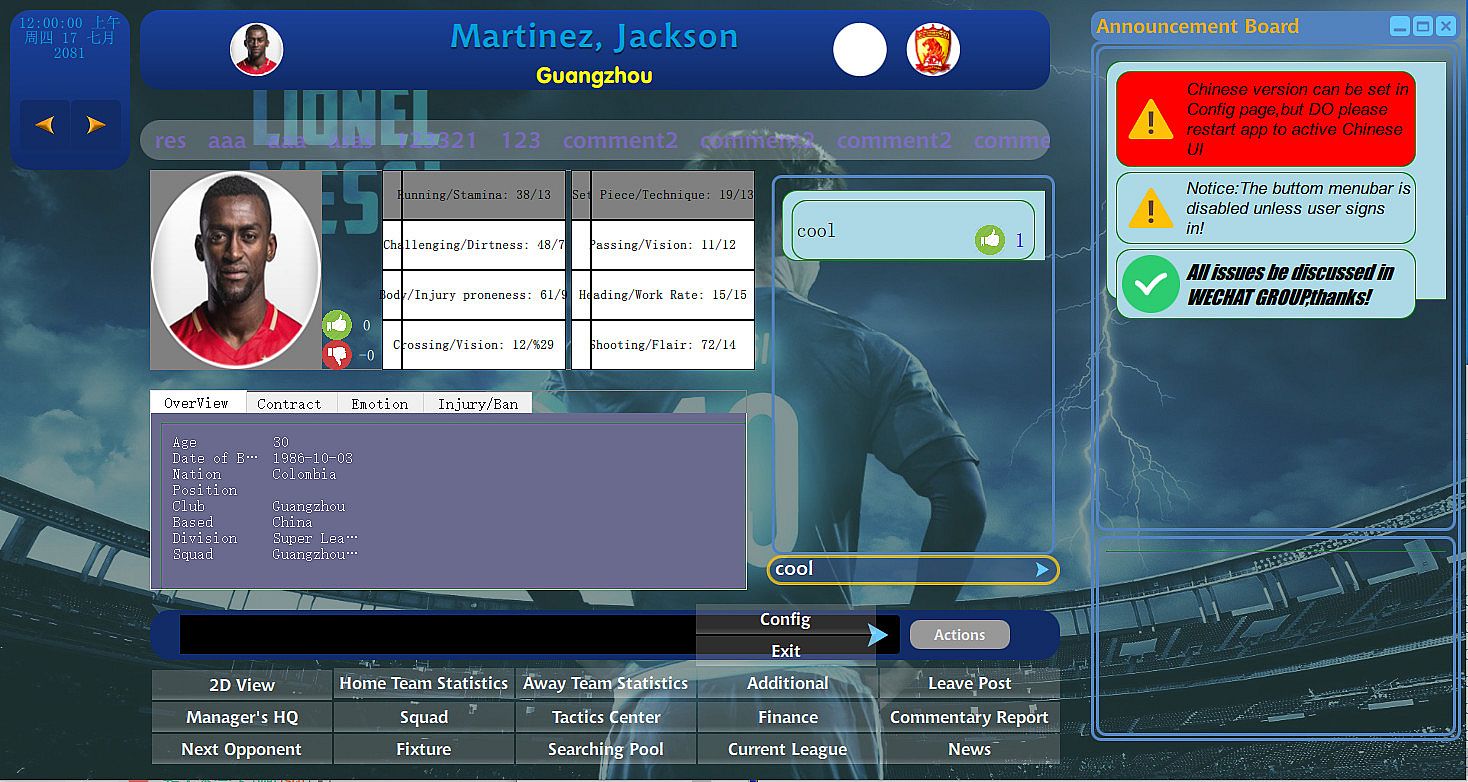Open the large player portrait photo

point(236,270)
